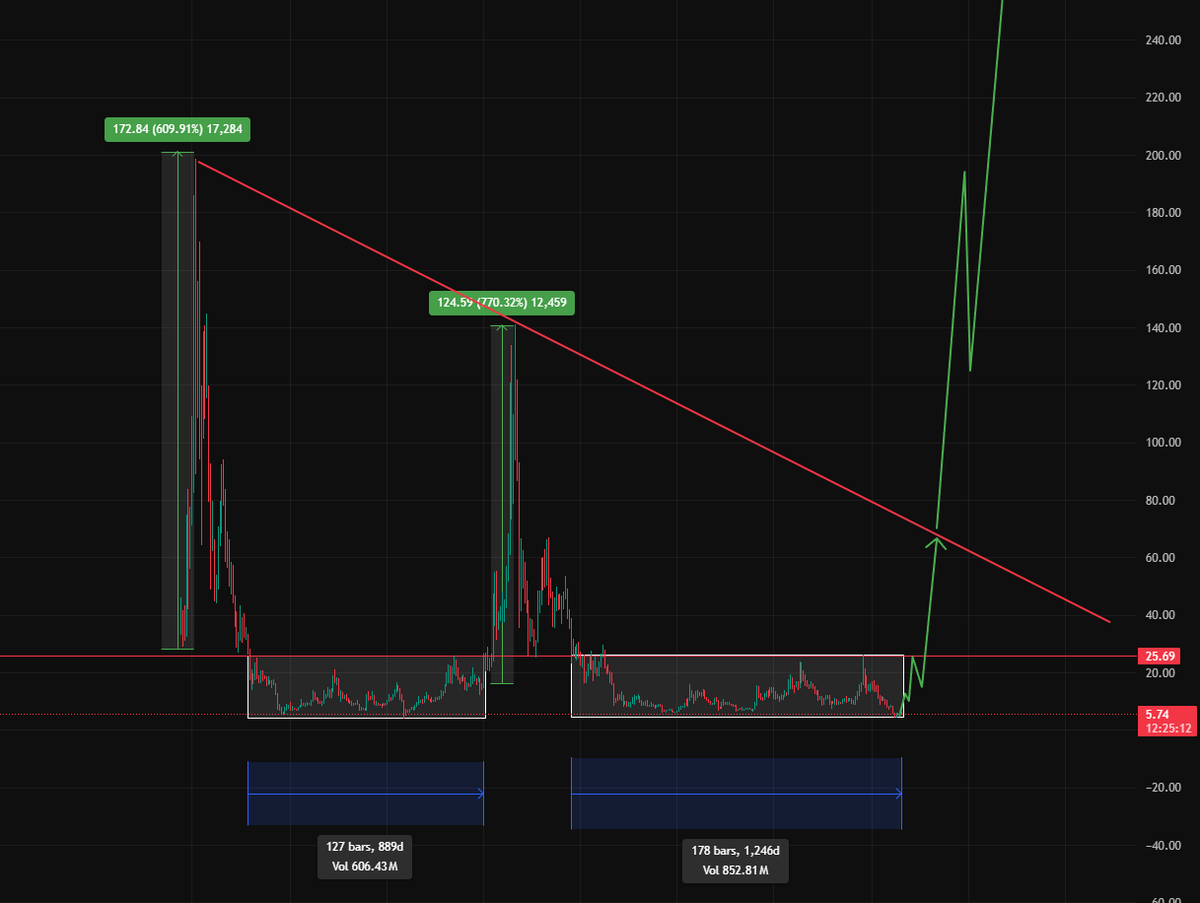Select the leftmost vertical price range arrow

(x=177, y=400)
